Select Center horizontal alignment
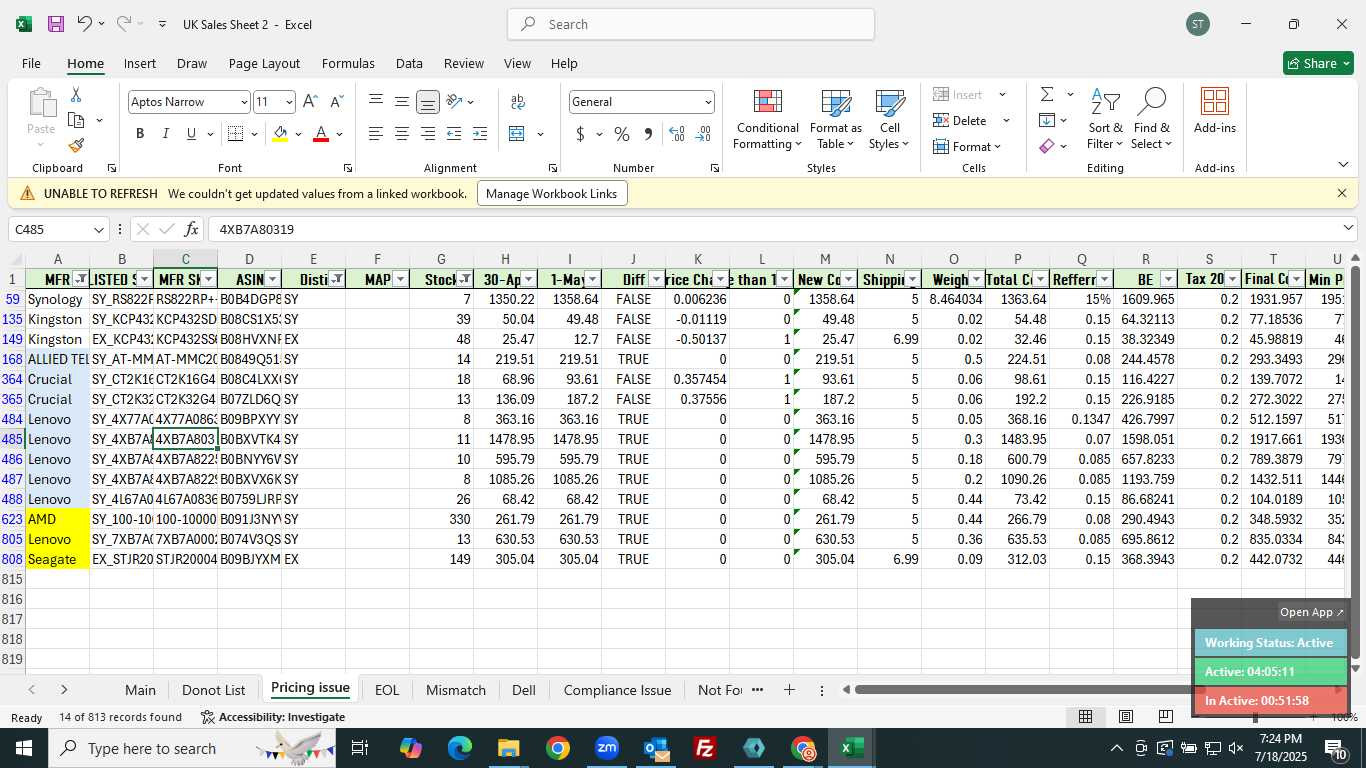This screenshot has height=768, width=1366. pyautogui.click(x=402, y=134)
